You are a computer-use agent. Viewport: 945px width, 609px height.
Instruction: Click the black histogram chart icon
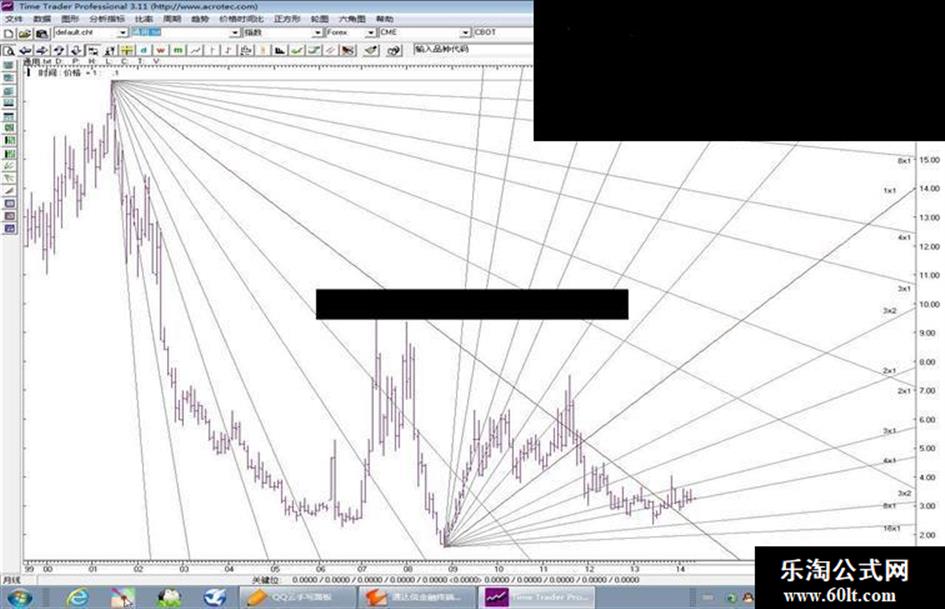tap(280, 51)
